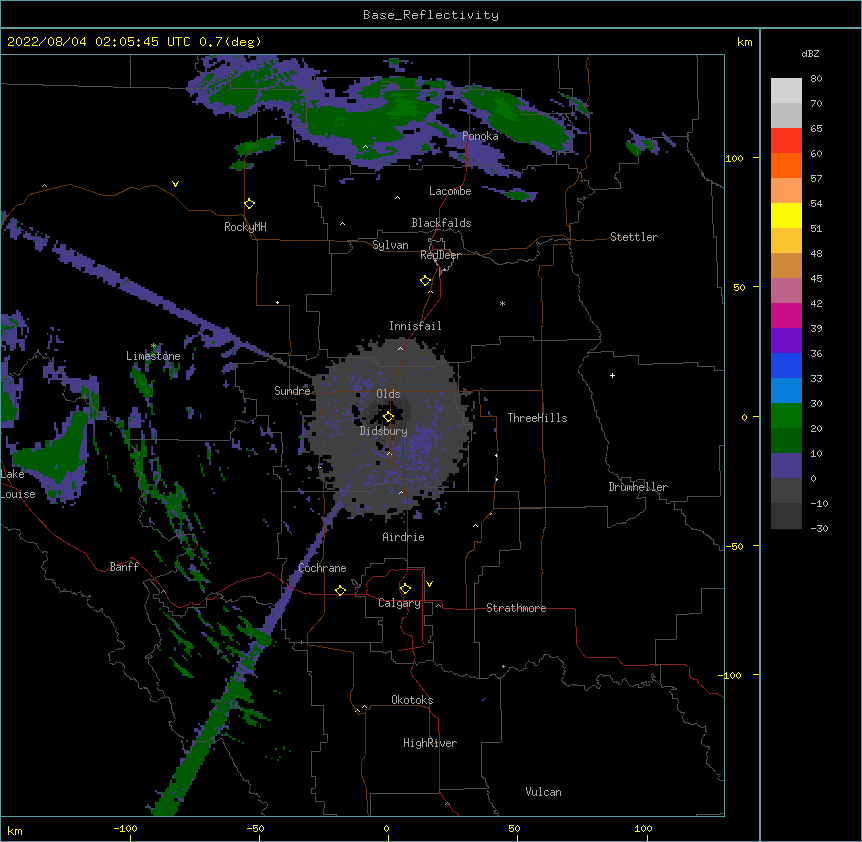
Task: Click the Stettler city label
Action: point(634,237)
